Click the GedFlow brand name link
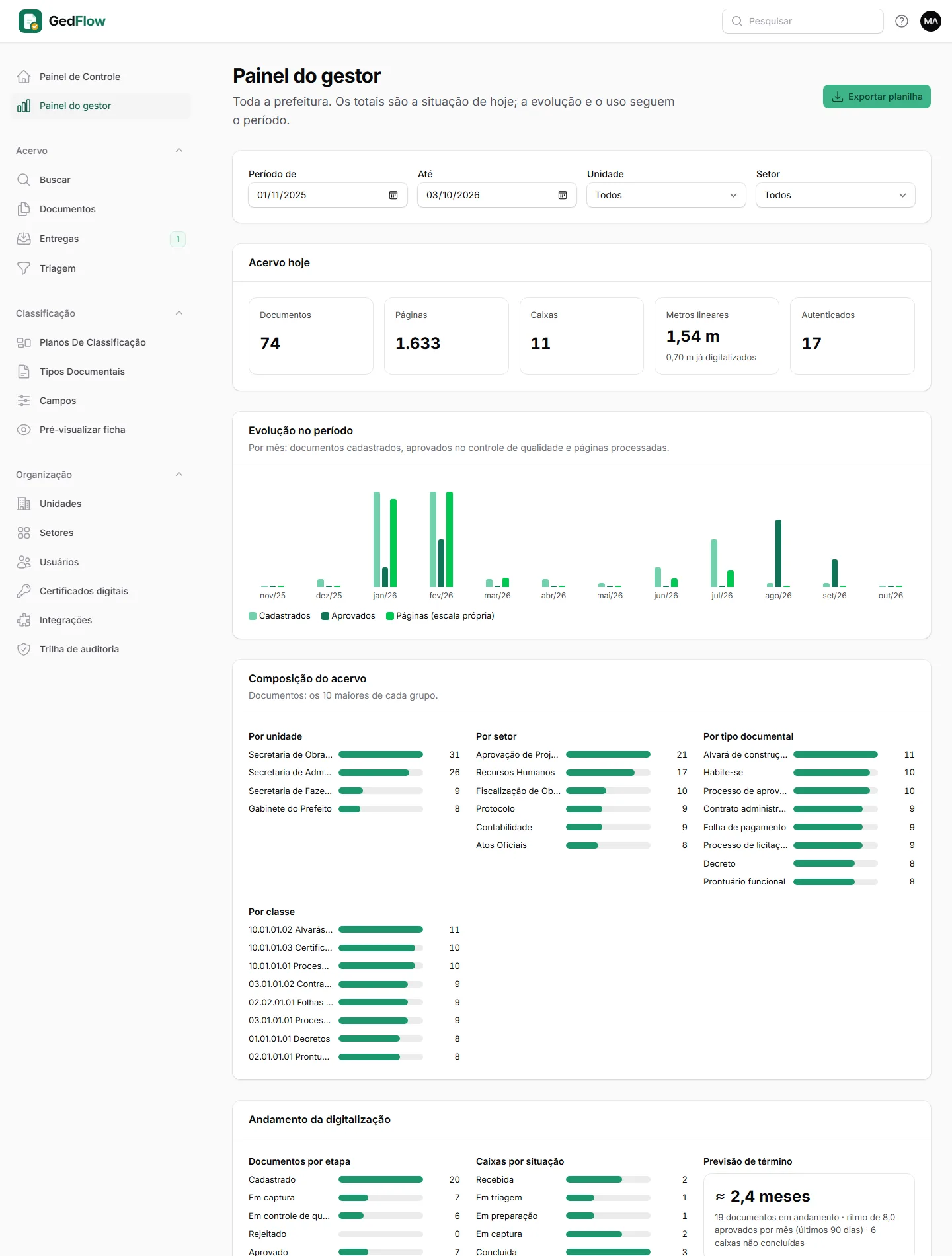This screenshot has height=1256, width=952. (x=77, y=21)
